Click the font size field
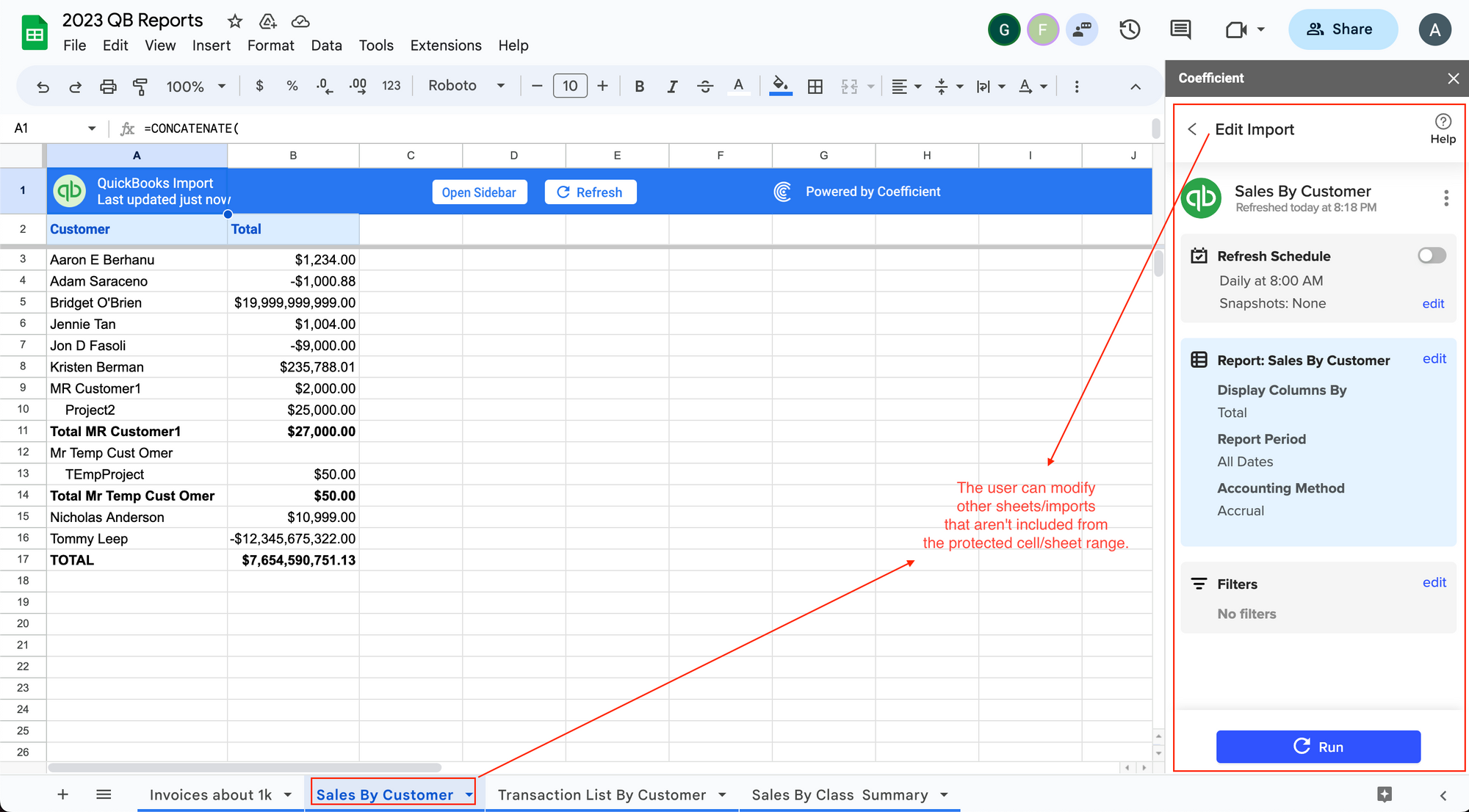This screenshot has width=1469, height=812. (570, 86)
